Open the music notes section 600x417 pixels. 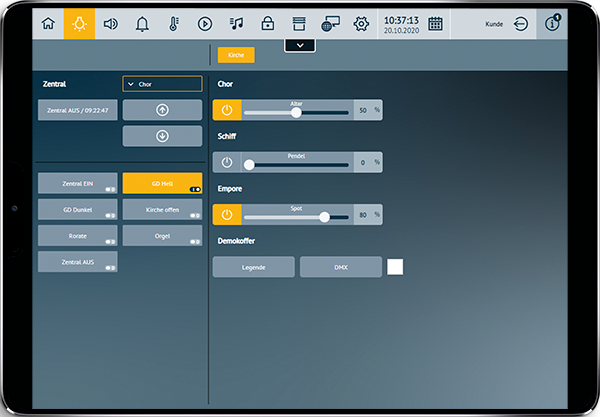click(236, 24)
